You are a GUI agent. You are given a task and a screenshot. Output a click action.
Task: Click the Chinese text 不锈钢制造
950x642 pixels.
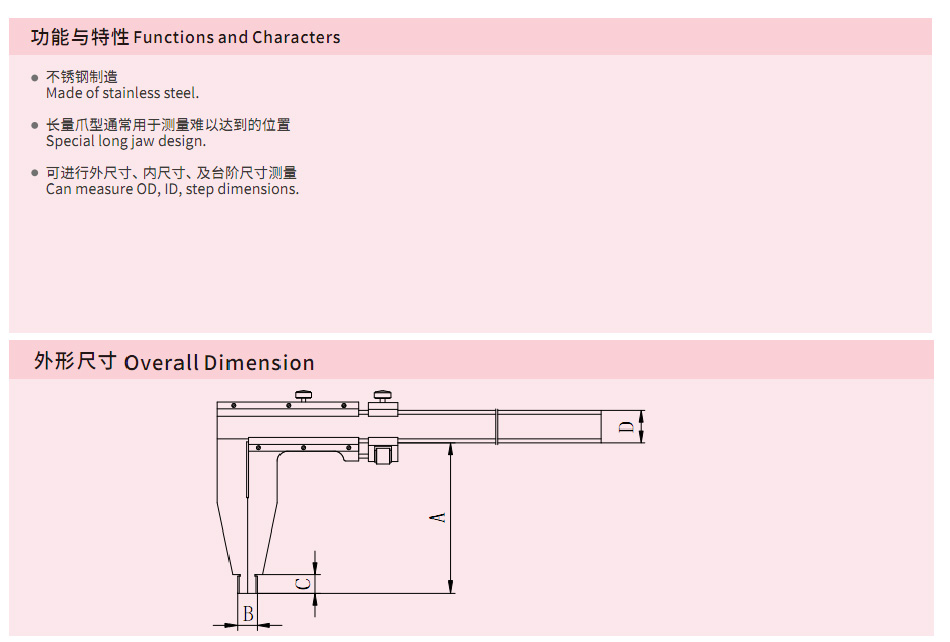[x=82, y=76]
